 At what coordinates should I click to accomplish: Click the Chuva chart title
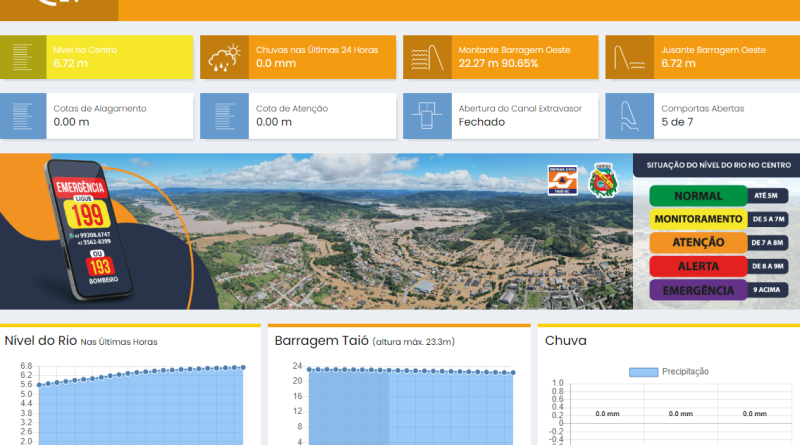click(565, 341)
